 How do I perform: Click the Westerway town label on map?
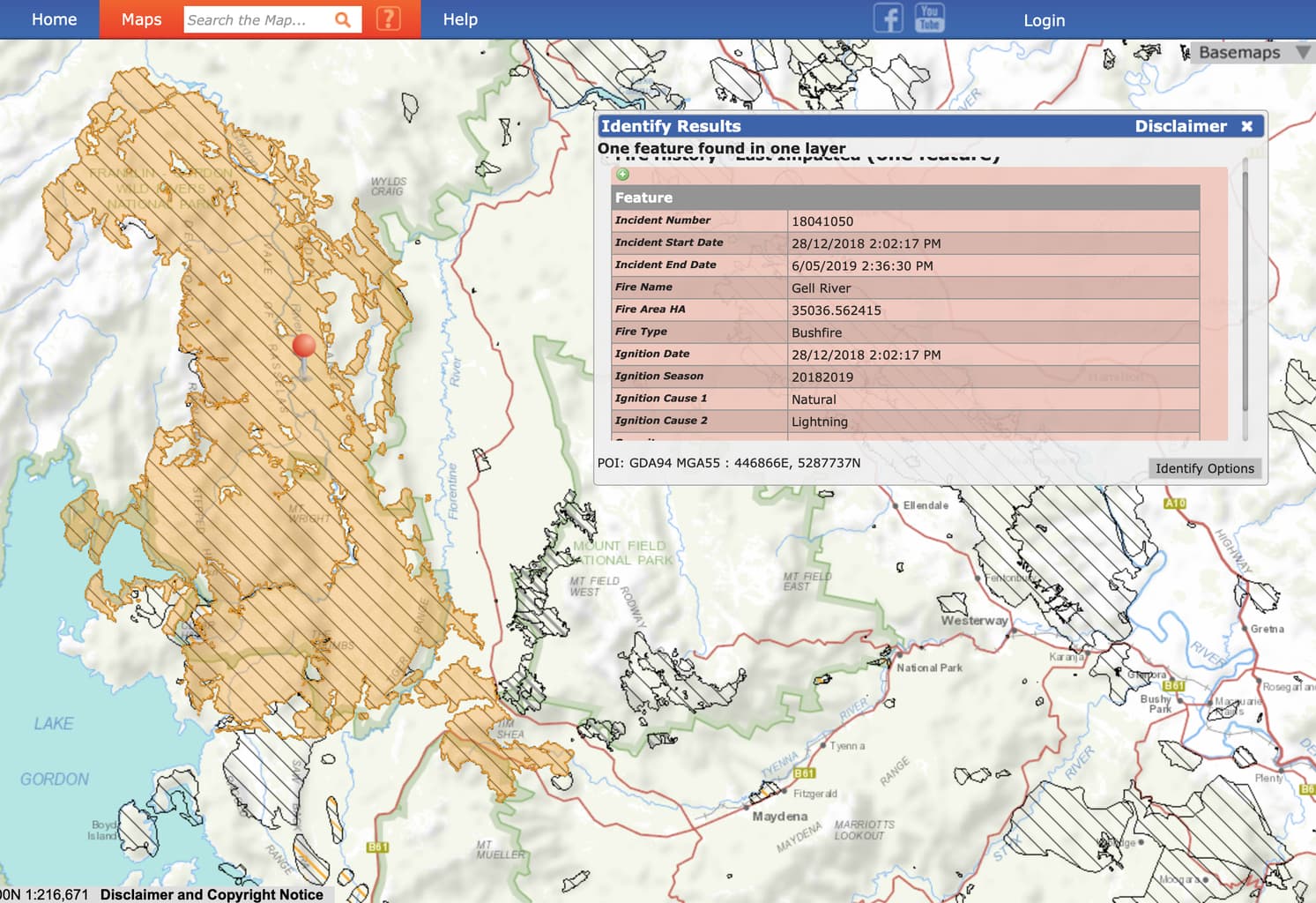(974, 620)
